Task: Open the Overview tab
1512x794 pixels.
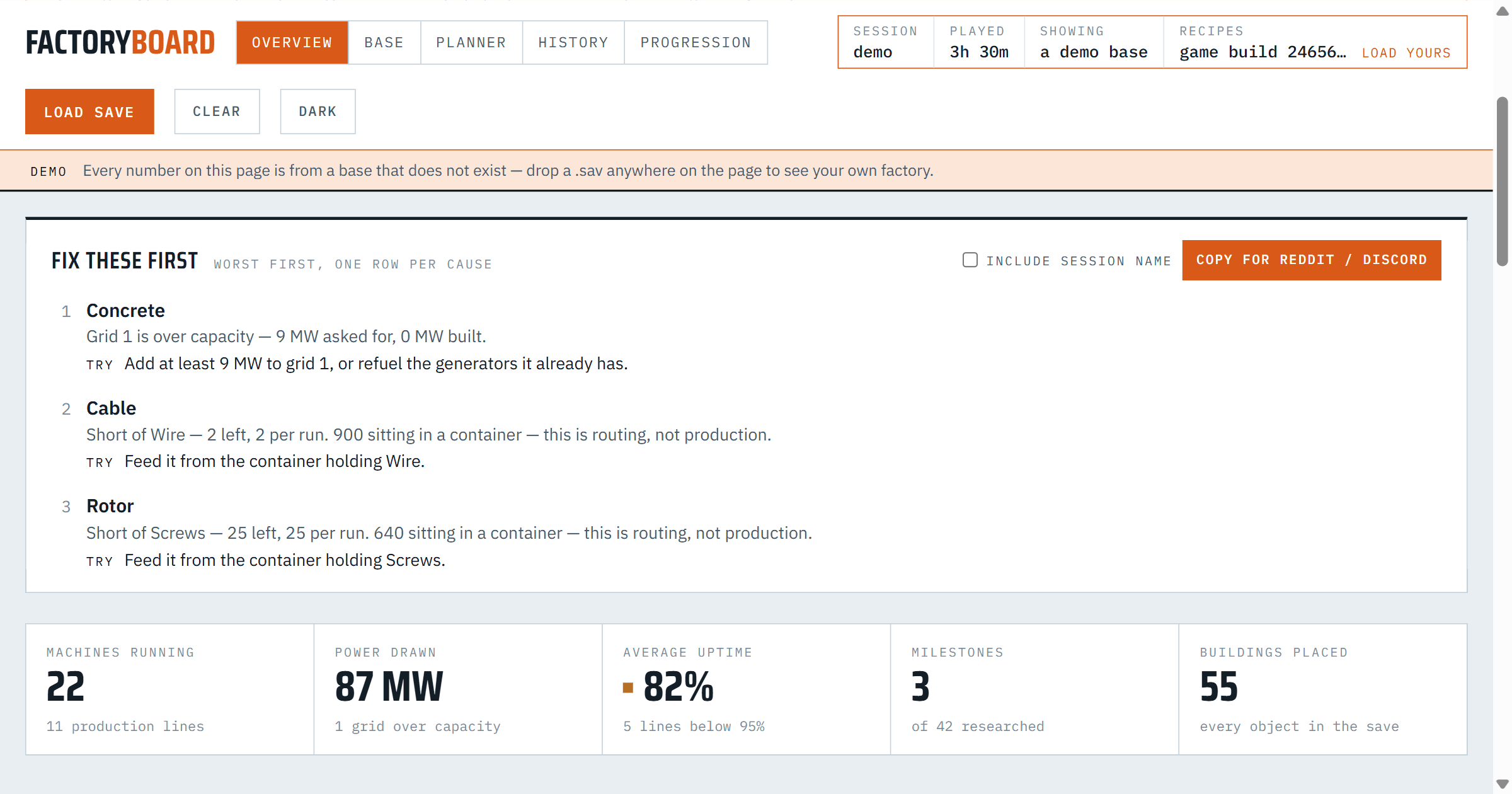Action: [x=292, y=42]
